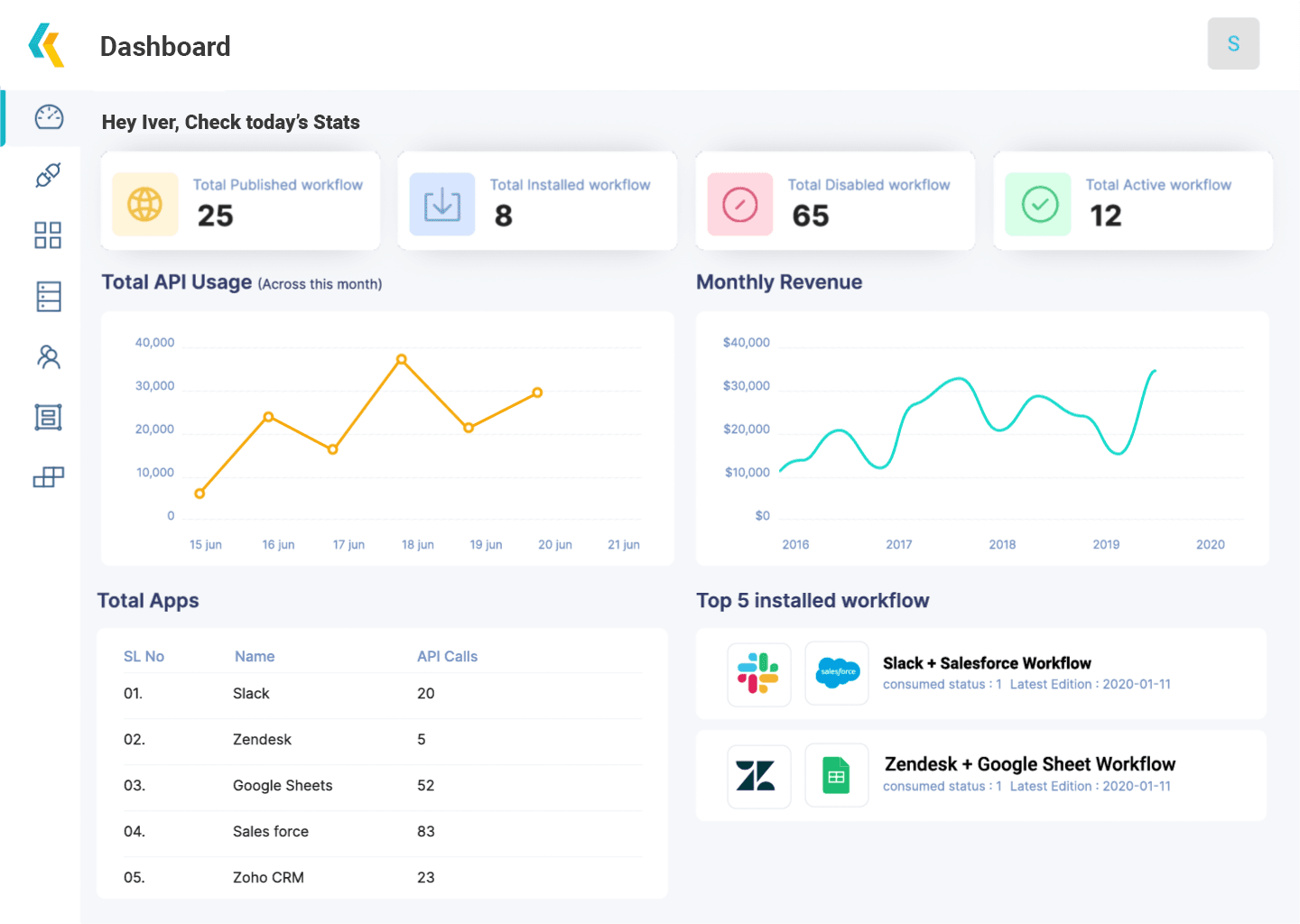
Task: Open the user profile avatar 'S'
Action: click(x=1233, y=43)
